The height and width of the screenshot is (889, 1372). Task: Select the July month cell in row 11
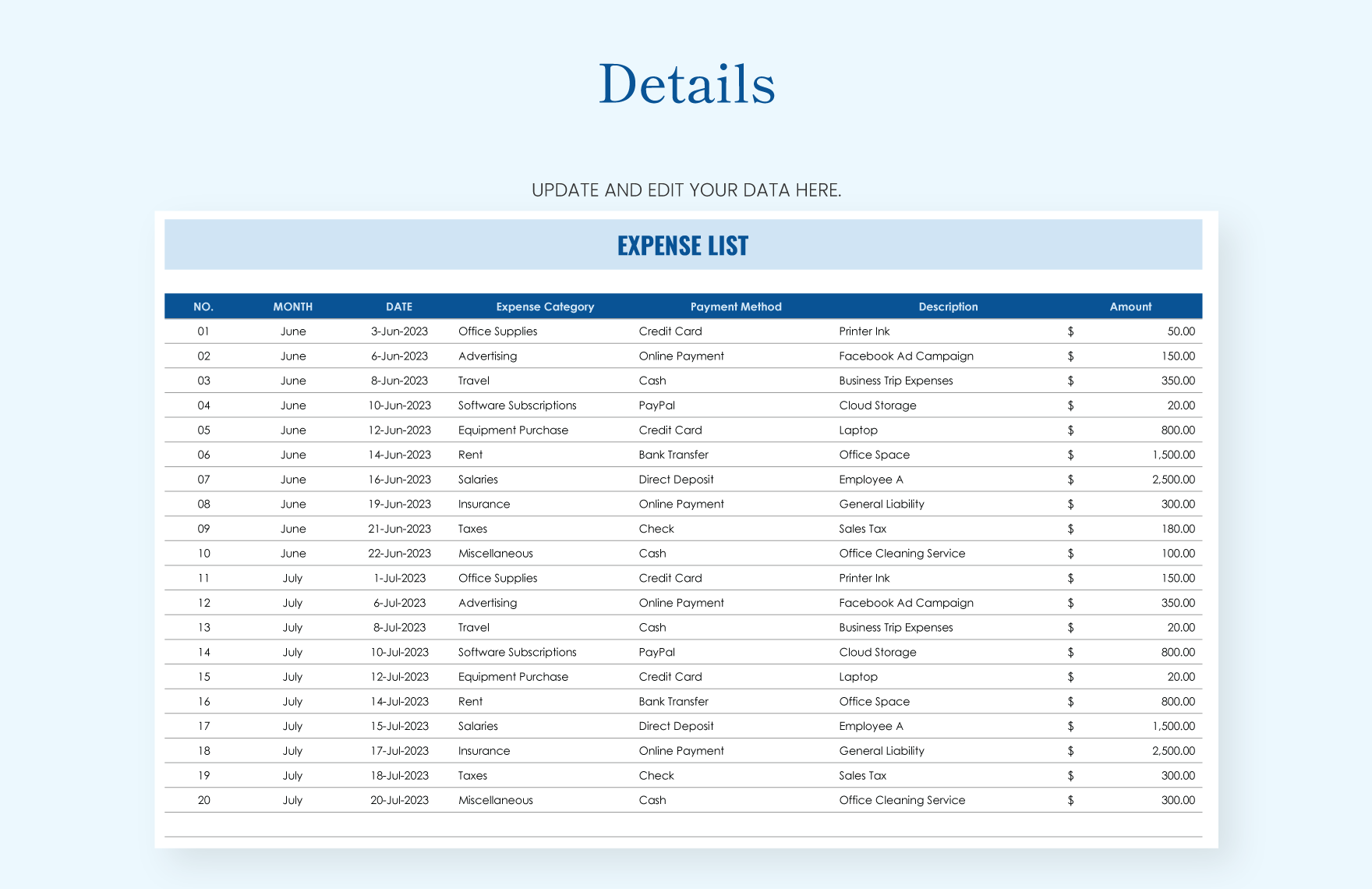pyautogui.click(x=292, y=578)
